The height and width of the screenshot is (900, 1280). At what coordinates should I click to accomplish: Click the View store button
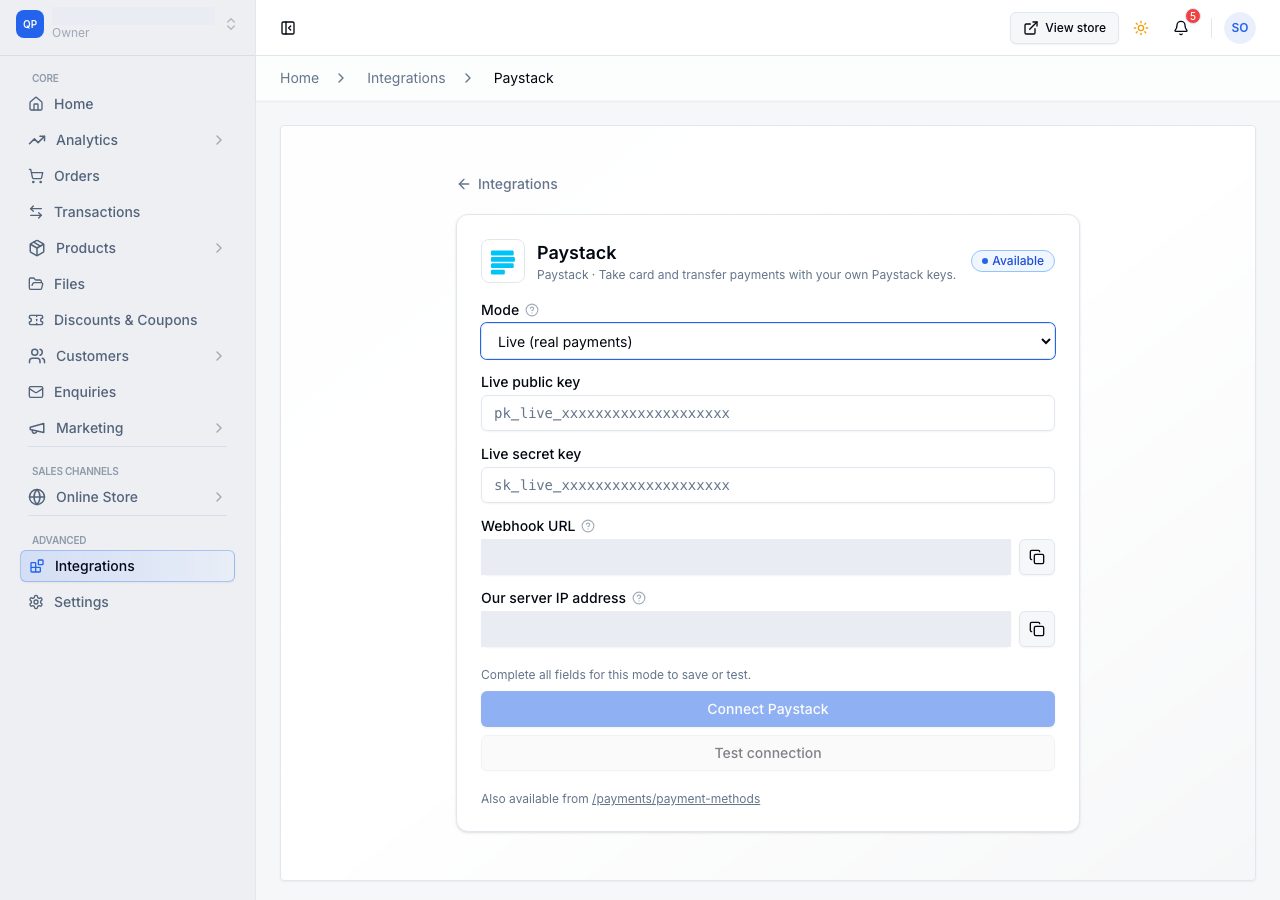click(x=1064, y=28)
